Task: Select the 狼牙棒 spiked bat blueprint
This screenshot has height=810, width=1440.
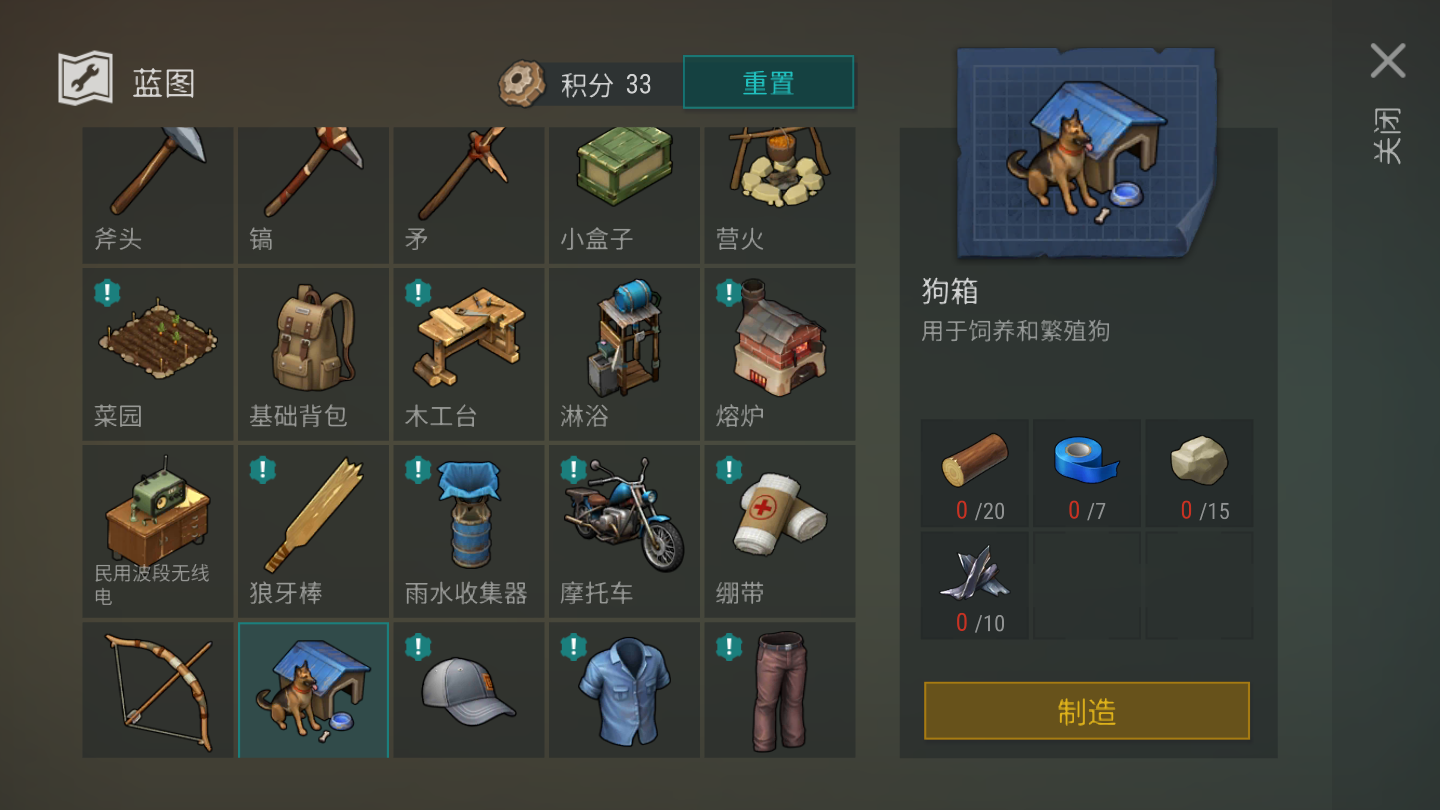Action: (x=313, y=531)
